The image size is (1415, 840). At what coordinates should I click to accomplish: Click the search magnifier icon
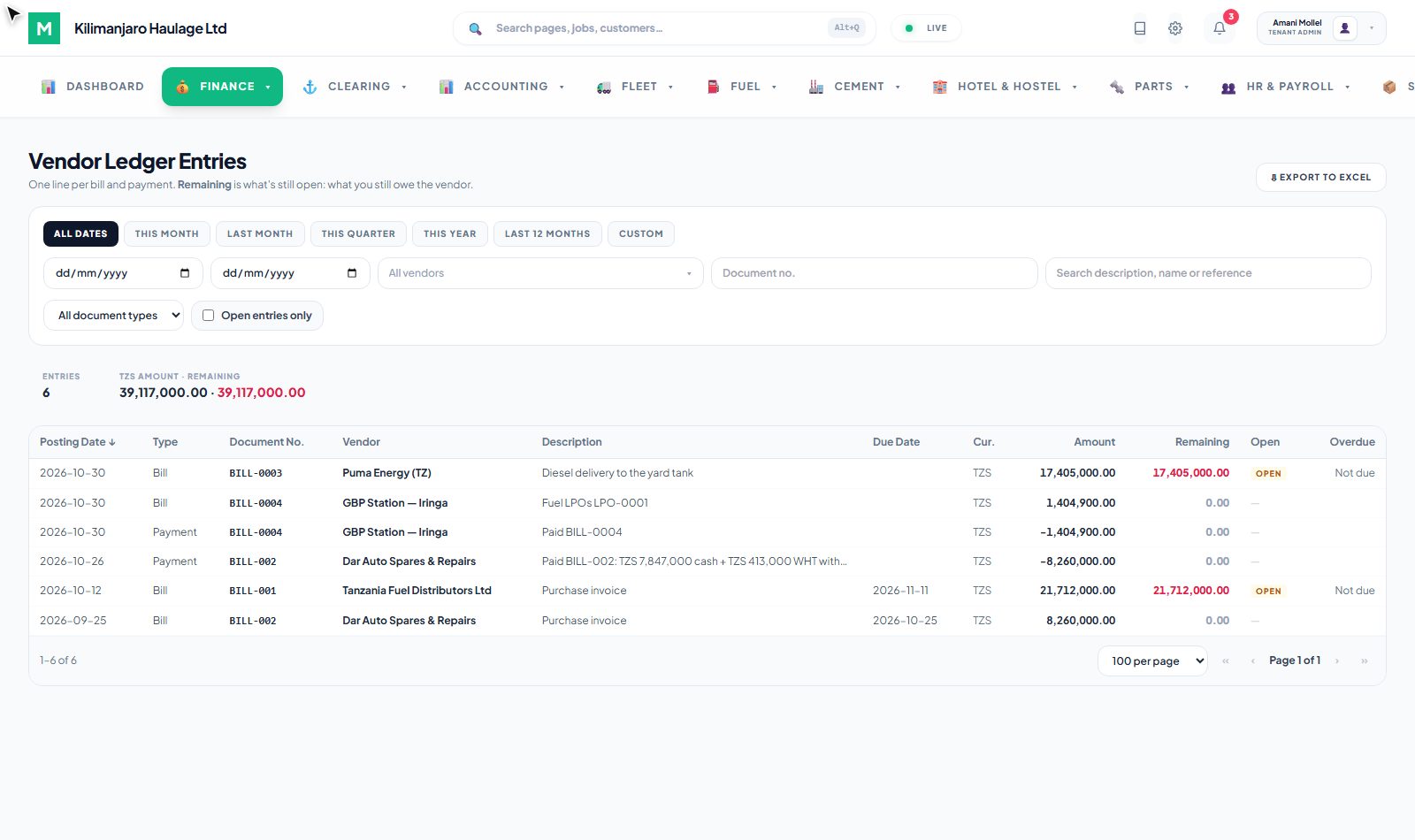[475, 28]
